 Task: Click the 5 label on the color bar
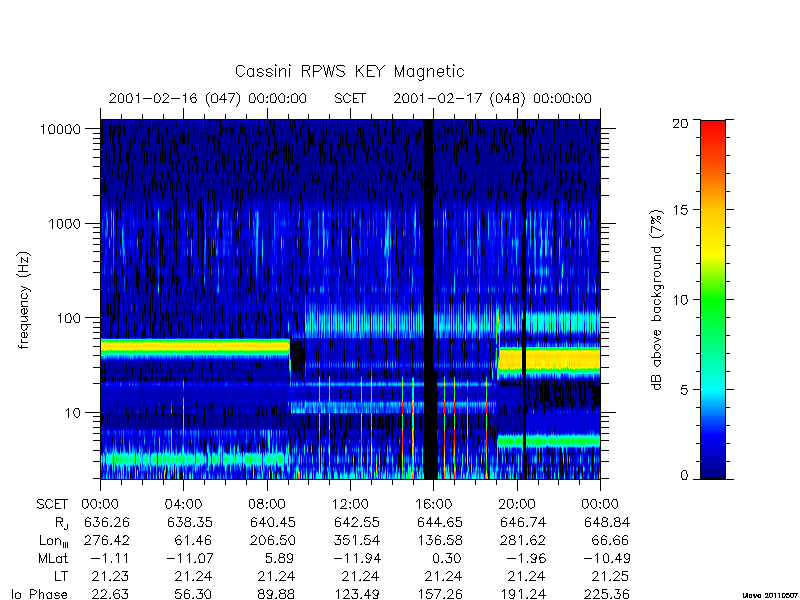684,389
